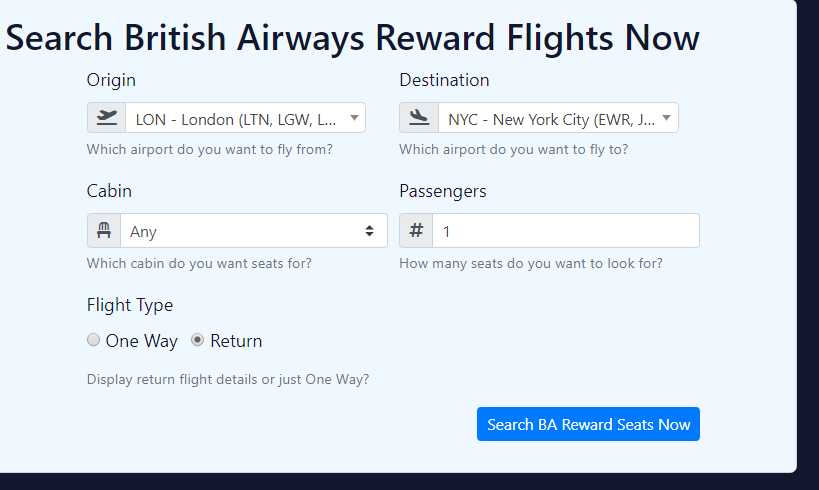
Task: Click the plane departure icon beside Origin
Action: pyautogui.click(x=107, y=118)
